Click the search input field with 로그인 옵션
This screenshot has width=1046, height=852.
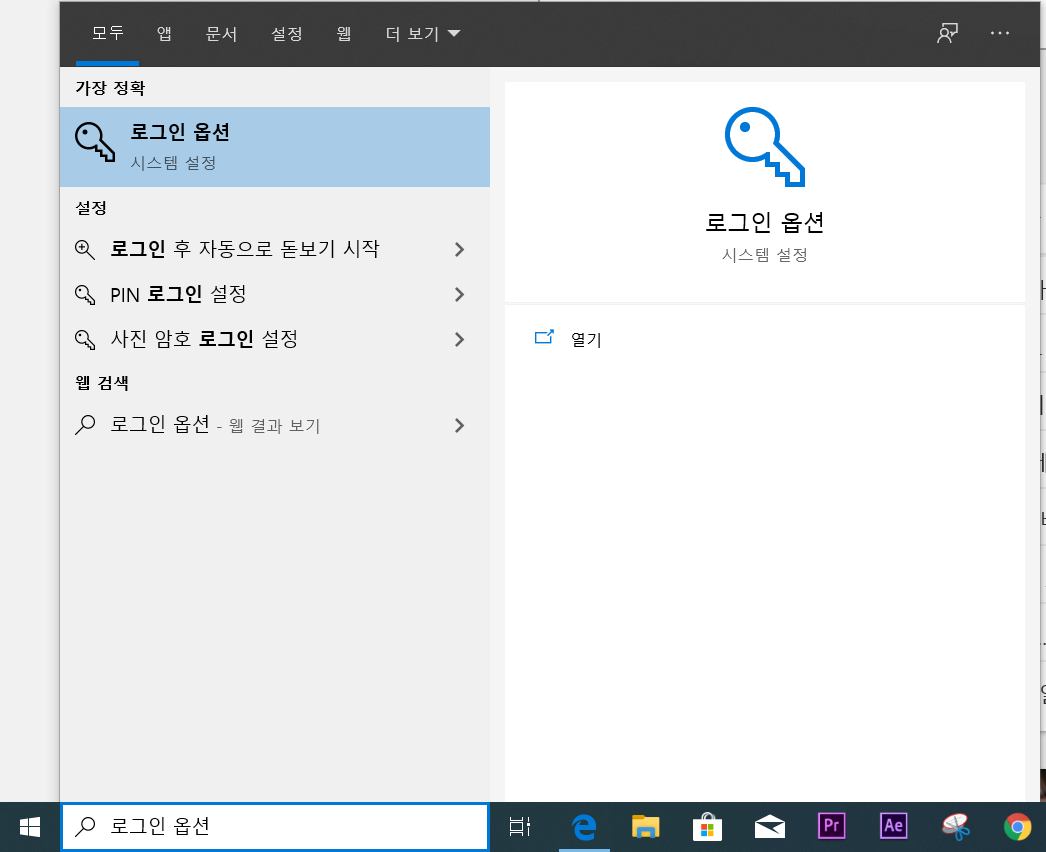click(x=275, y=827)
